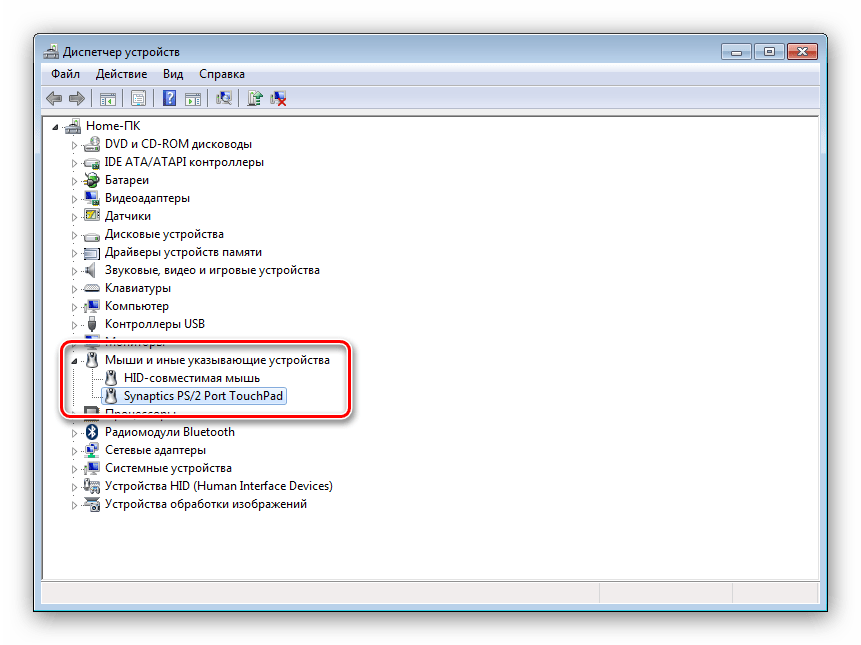Viewport: 861px width, 645px height.
Task: Open device Properties via the toolbar icon
Action: point(137,97)
